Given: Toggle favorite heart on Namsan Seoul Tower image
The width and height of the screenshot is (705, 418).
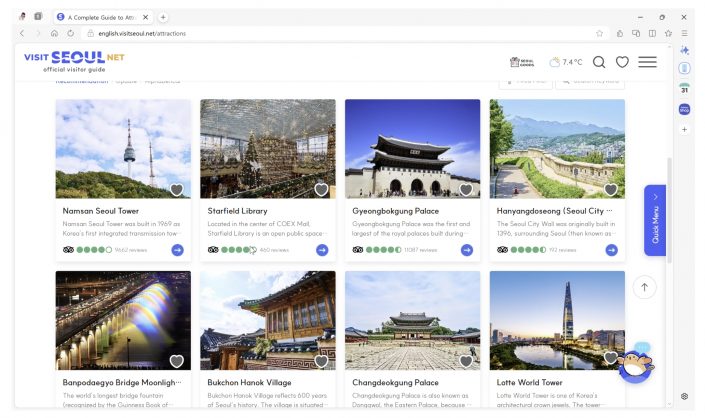Looking at the screenshot, I should [x=176, y=190].
